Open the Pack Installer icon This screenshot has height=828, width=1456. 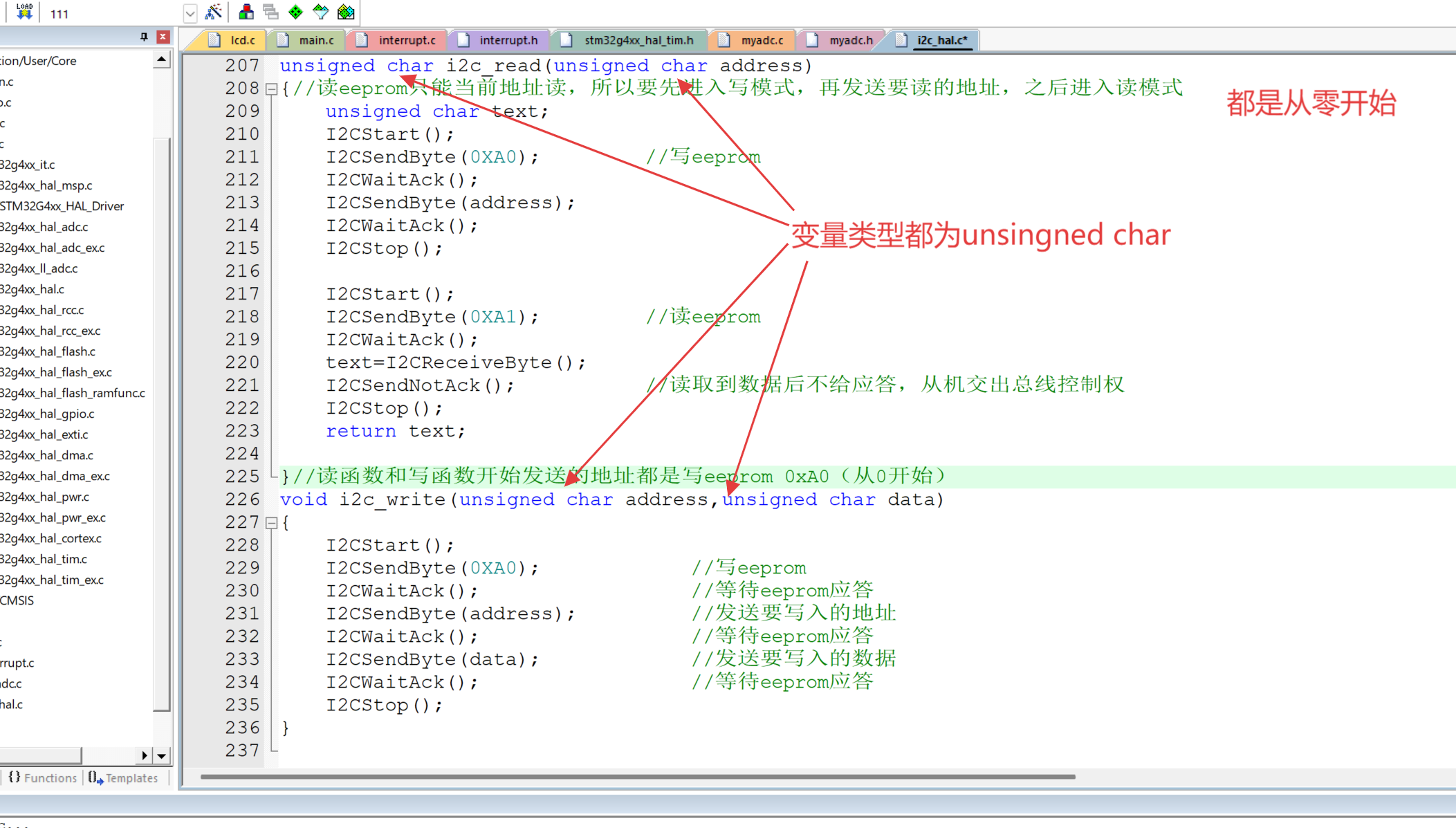tap(346, 12)
